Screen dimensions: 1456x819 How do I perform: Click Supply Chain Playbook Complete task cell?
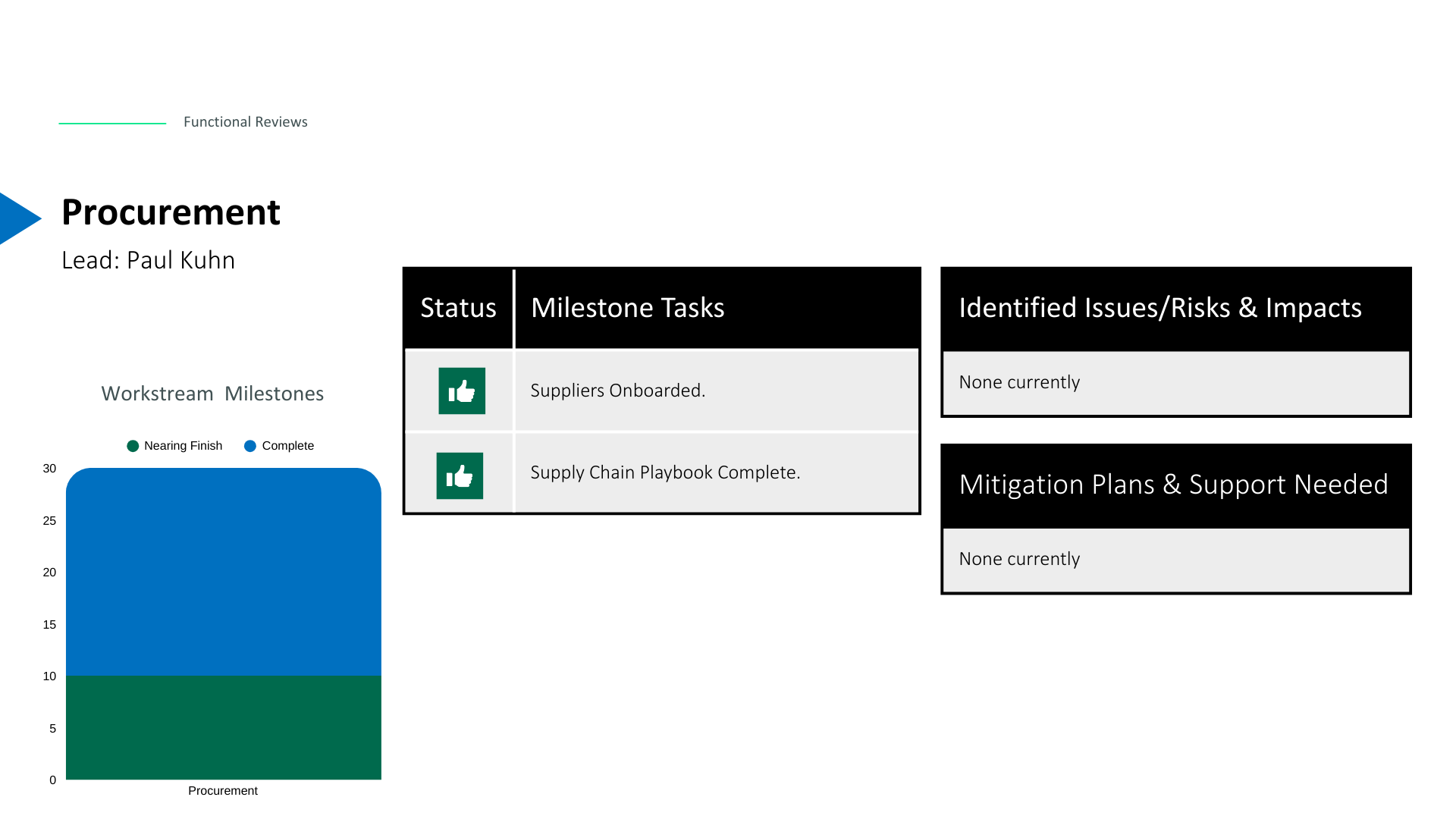[x=665, y=472]
